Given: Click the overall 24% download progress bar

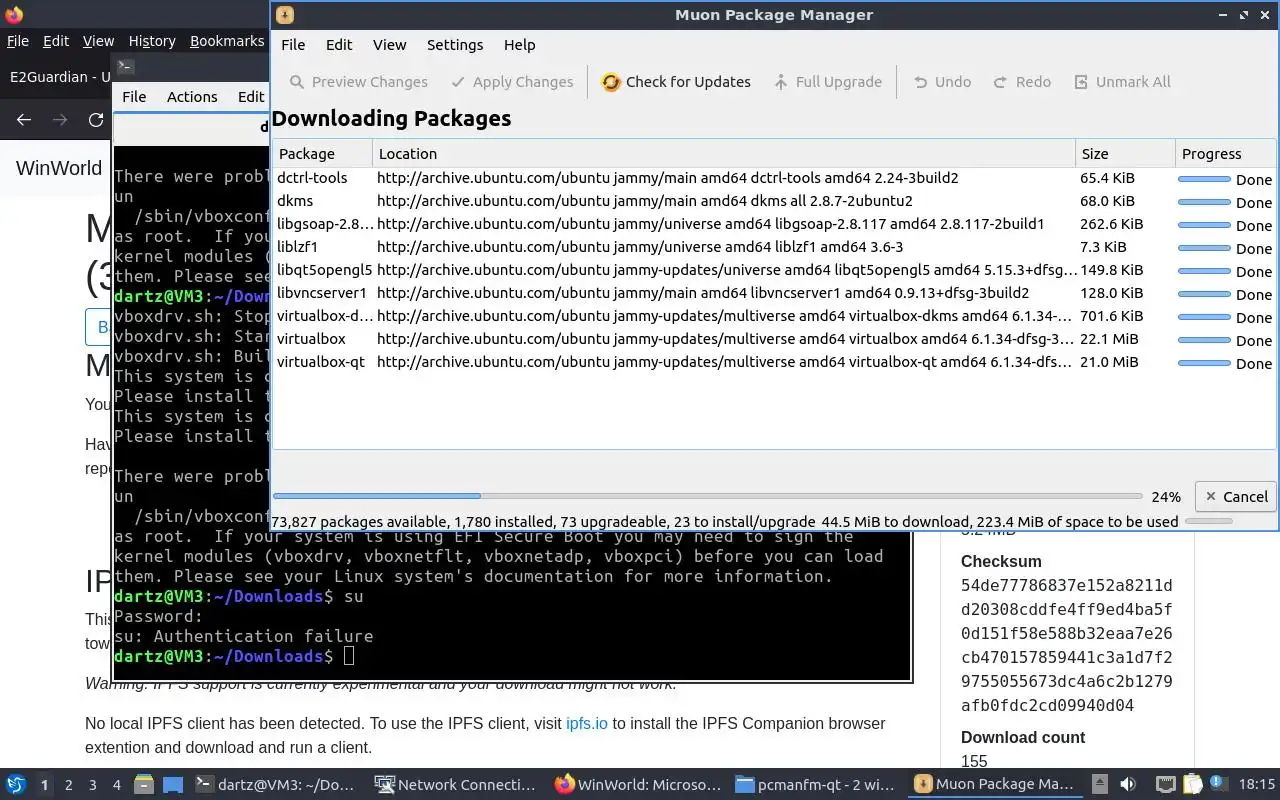Looking at the screenshot, I should click(707, 496).
